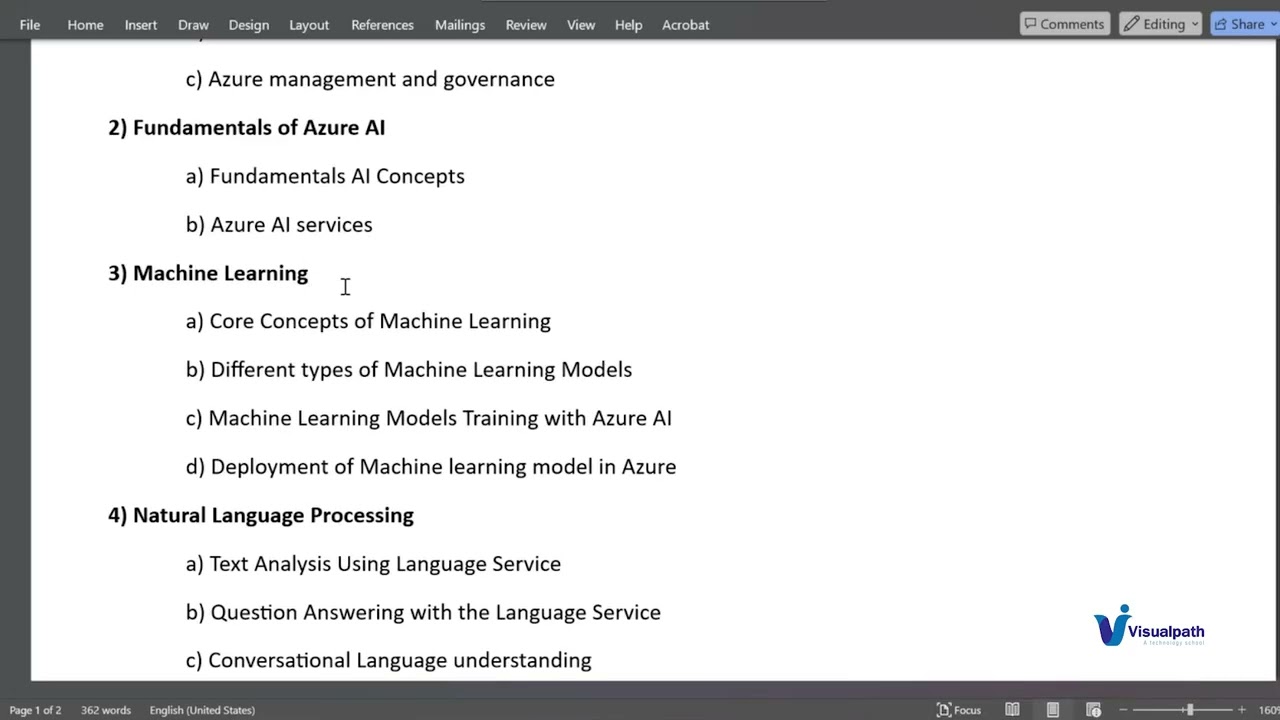This screenshot has width=1280, height=720.
Task: Open the Help tab
Action: 628,25
